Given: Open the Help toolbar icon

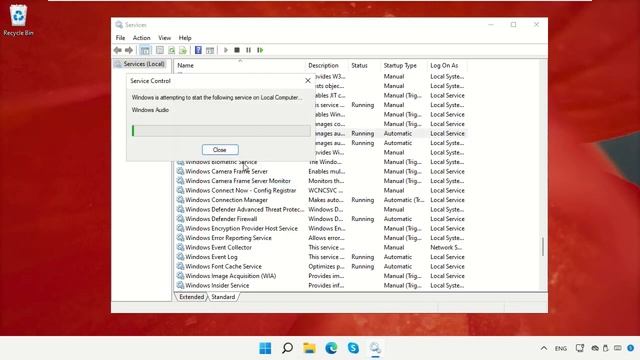Looking at the screenshot, I should pyautogui.click(x=198, y=50).
